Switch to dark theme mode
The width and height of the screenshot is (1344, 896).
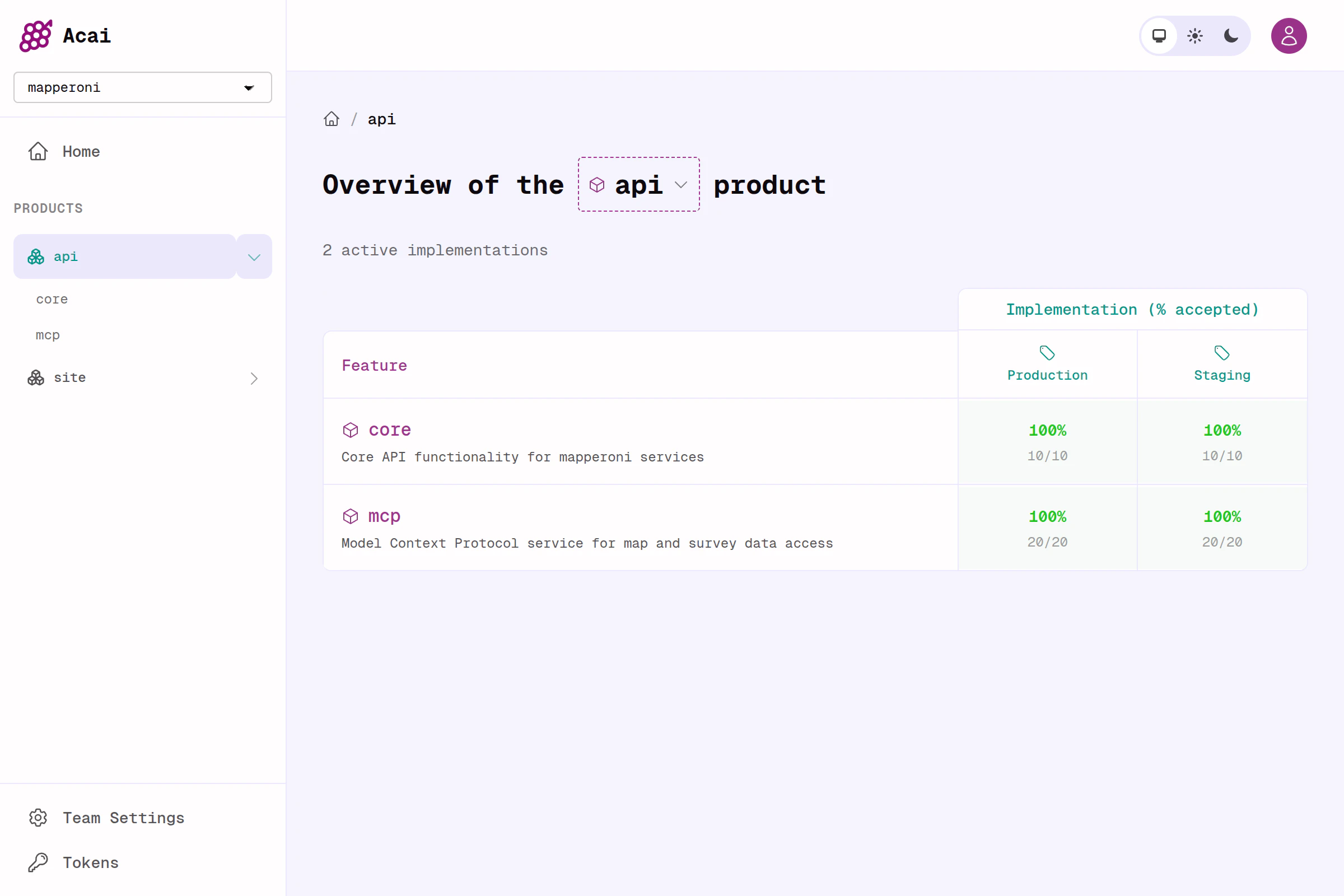pos(1230,35)
